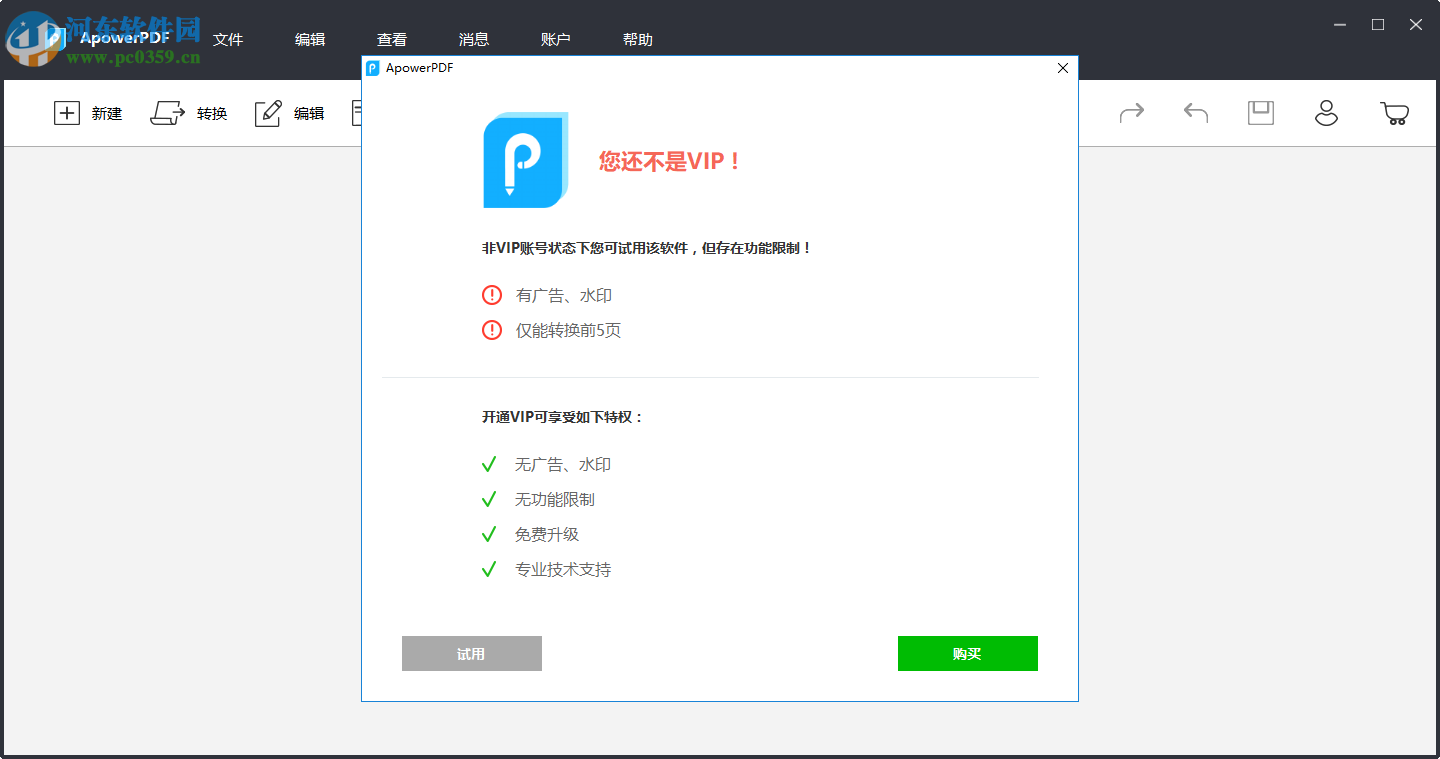Viewport: 1440px width, 759px height.
Task: Create a new PDF with 新建 tool
Action: [89, 113]
